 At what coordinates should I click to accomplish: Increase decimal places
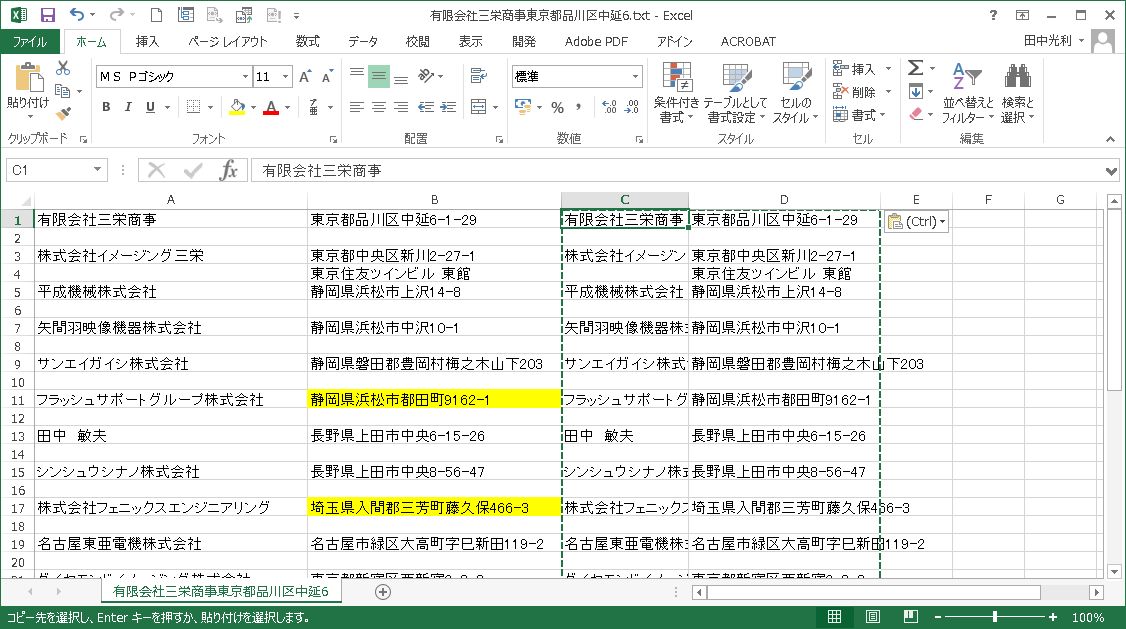pyautogui.click(x=609, y=107)
